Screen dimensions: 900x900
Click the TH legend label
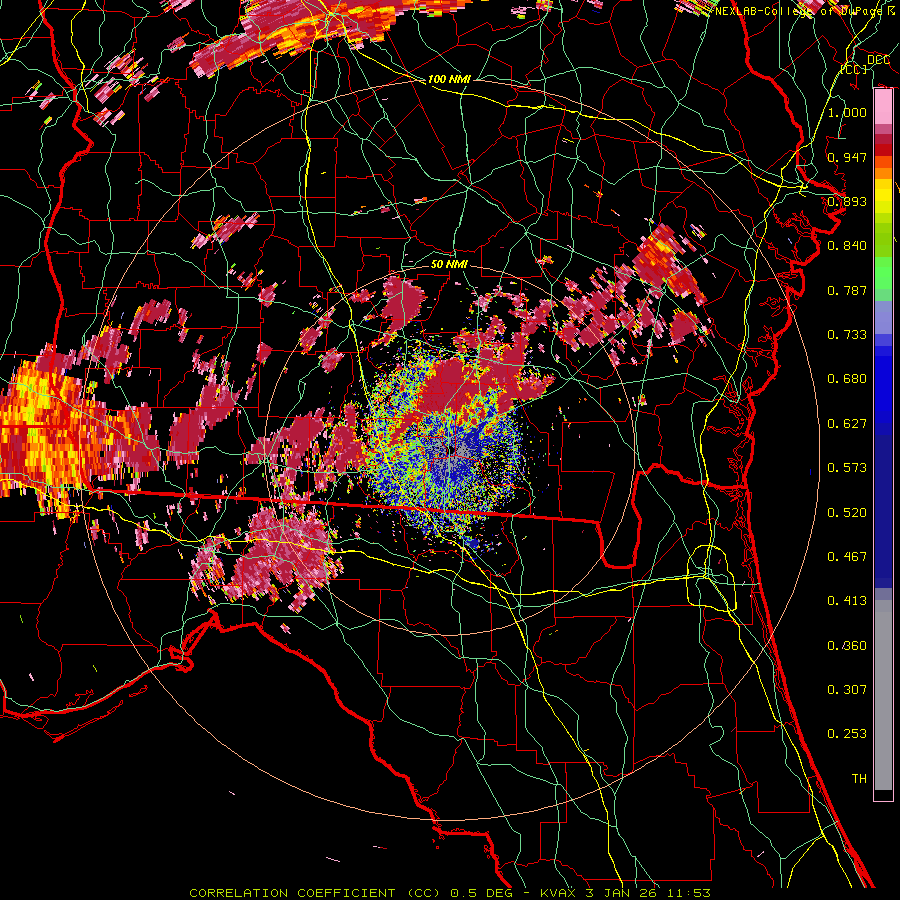tap(859, 779)
